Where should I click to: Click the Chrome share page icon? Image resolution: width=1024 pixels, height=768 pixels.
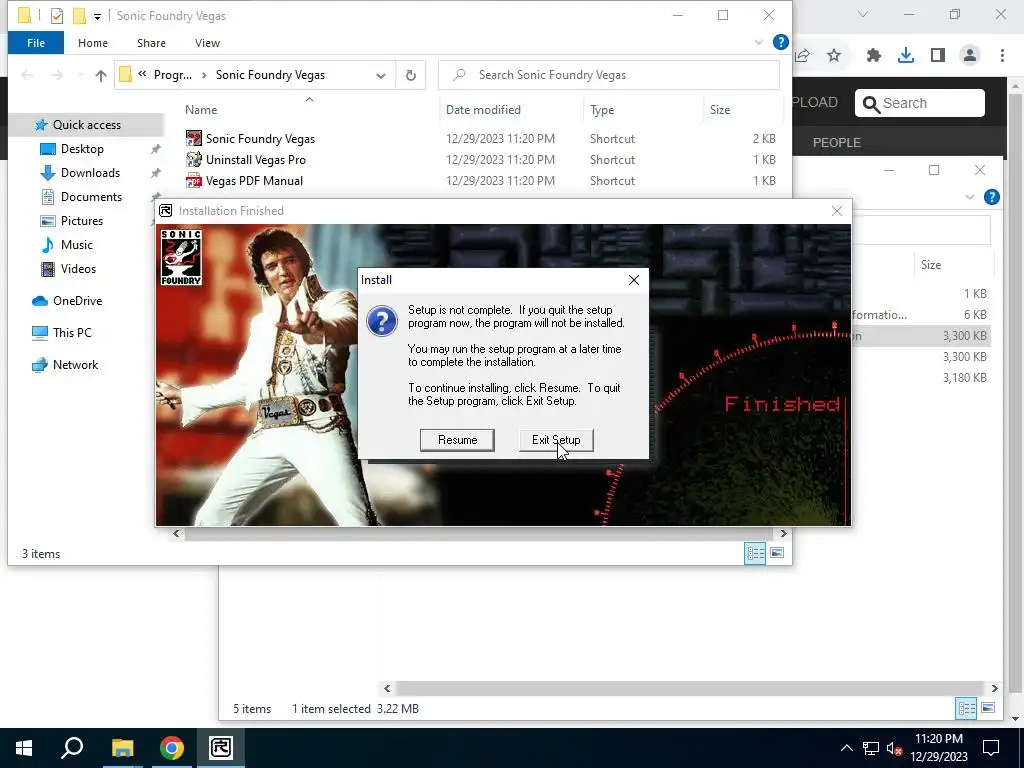tap(802, 56)
